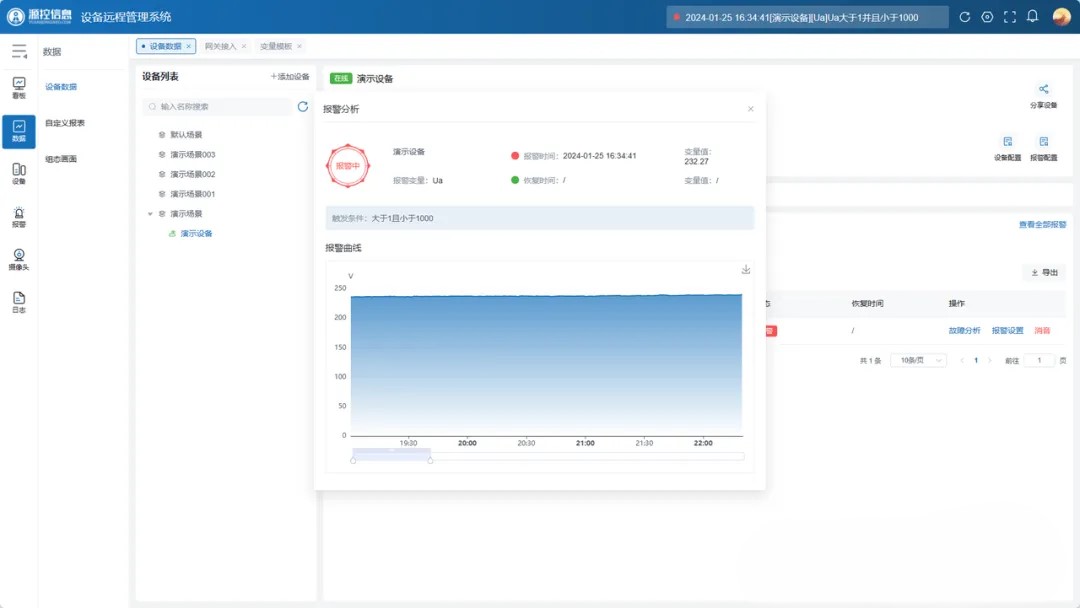Click the 在线 online status badge

341,78
